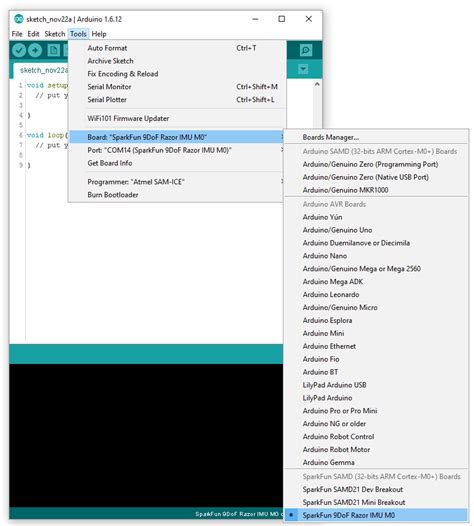Viewport: 474px width, 526px height.
Task: Select Arduino Mini board
Action: tap(376, 333)
